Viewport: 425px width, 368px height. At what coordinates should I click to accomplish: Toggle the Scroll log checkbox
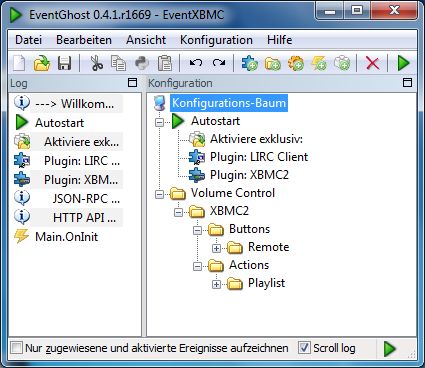tap(304, 348)
